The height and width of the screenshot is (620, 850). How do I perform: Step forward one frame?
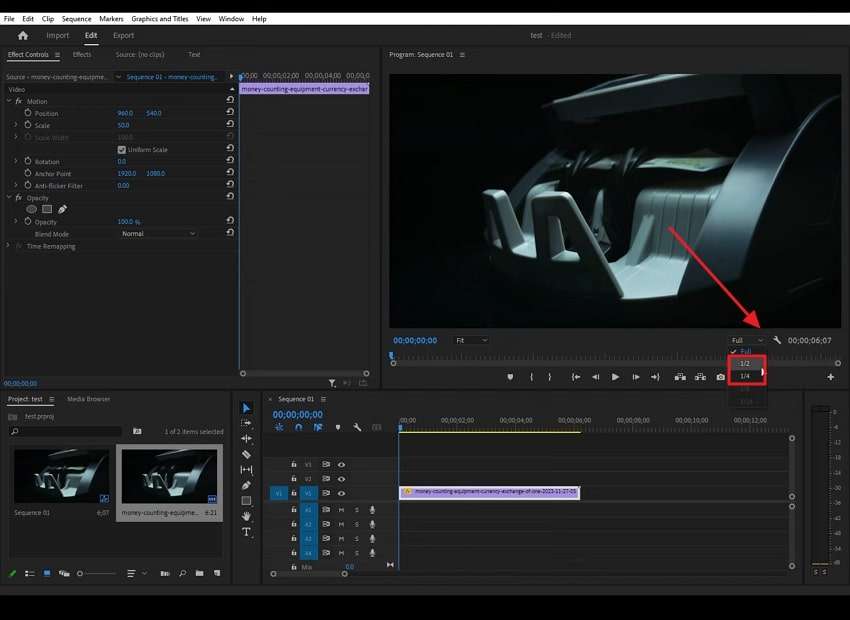(x=636, y=377)
